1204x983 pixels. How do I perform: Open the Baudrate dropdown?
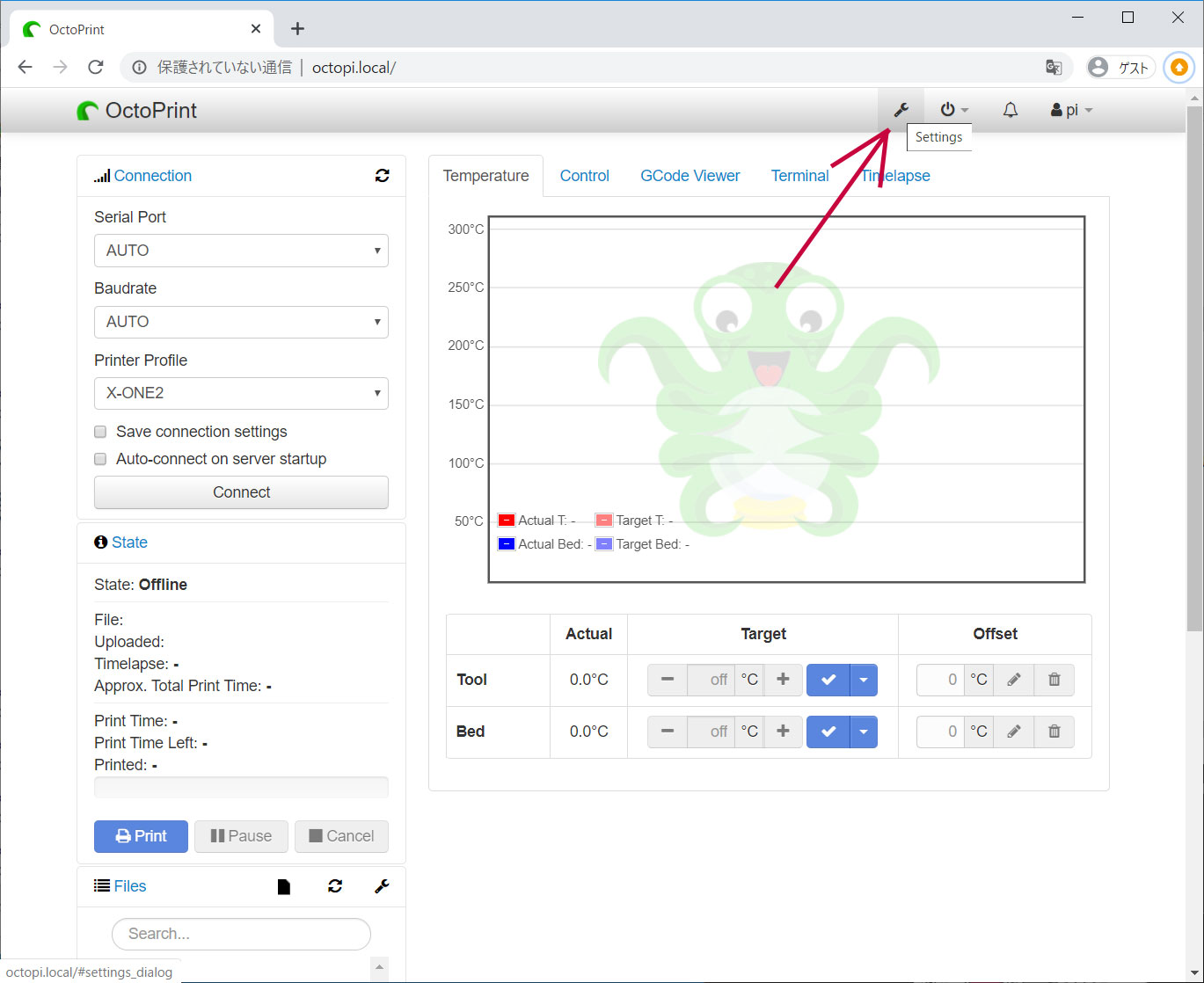[x=241, y=322]
